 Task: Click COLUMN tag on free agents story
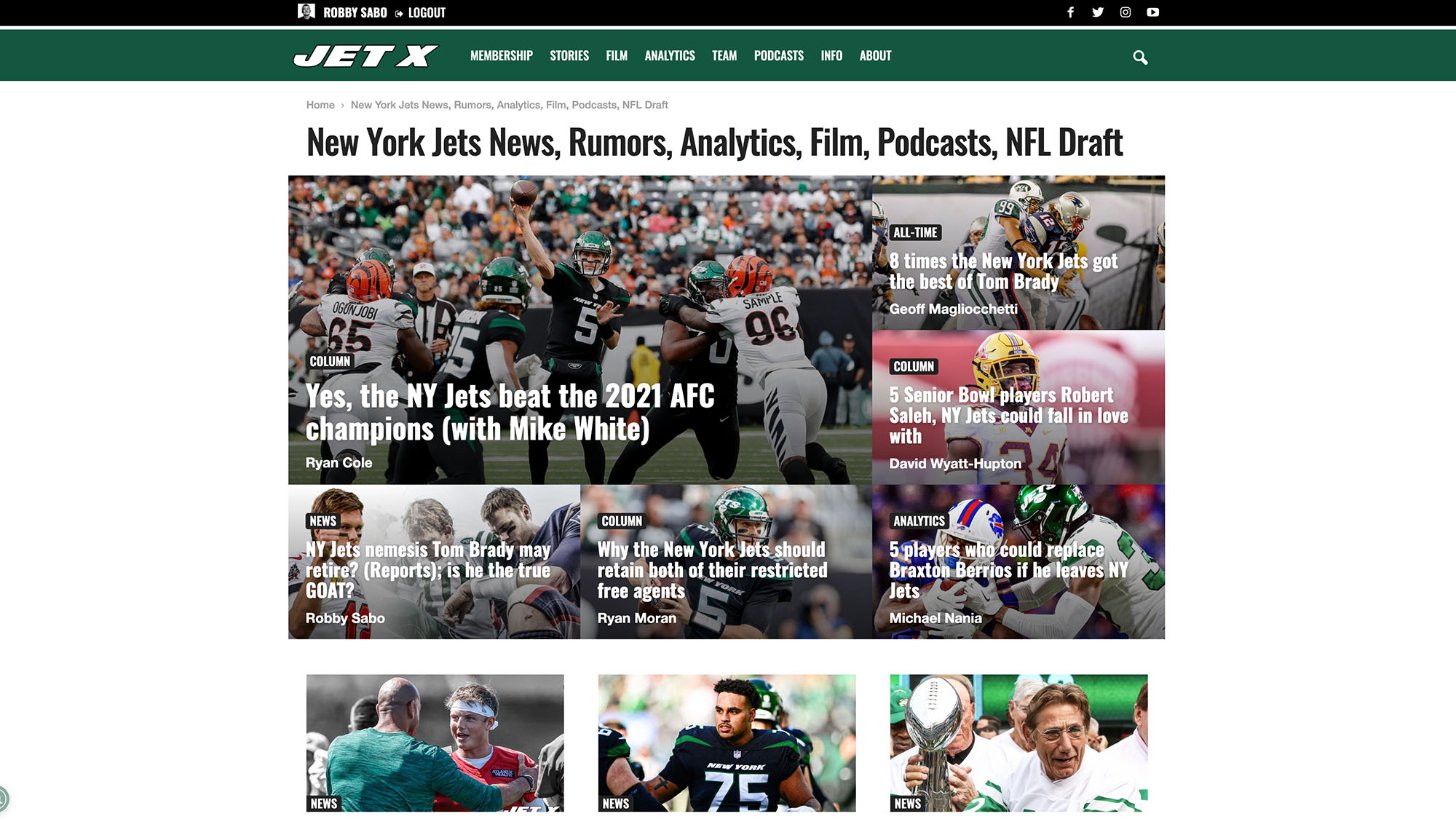point(622,521)
